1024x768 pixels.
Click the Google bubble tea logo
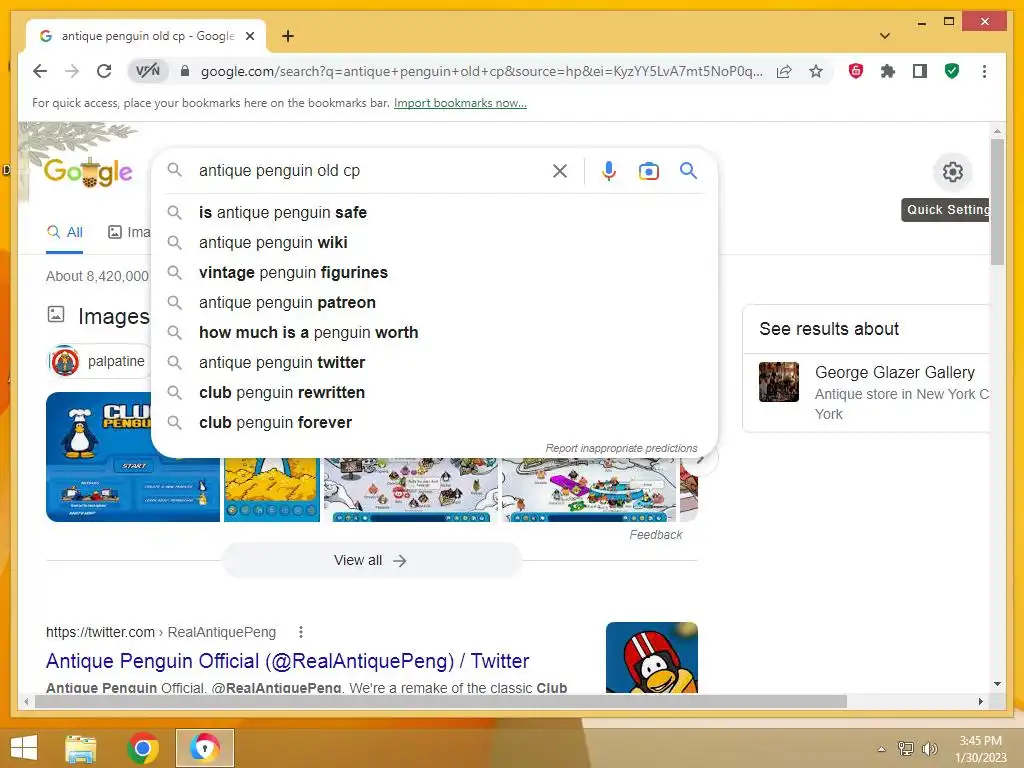(88, 171)
